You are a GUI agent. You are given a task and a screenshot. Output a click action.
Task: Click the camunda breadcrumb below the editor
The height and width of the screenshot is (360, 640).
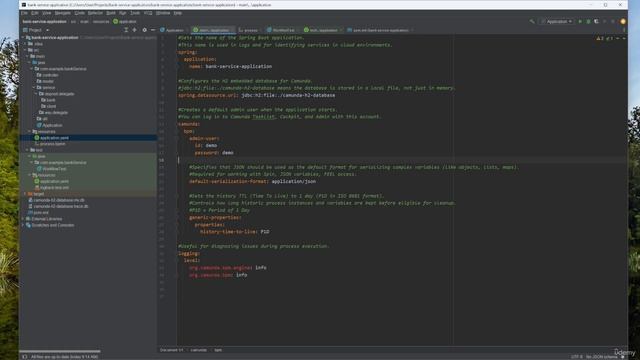click(198, 350)
